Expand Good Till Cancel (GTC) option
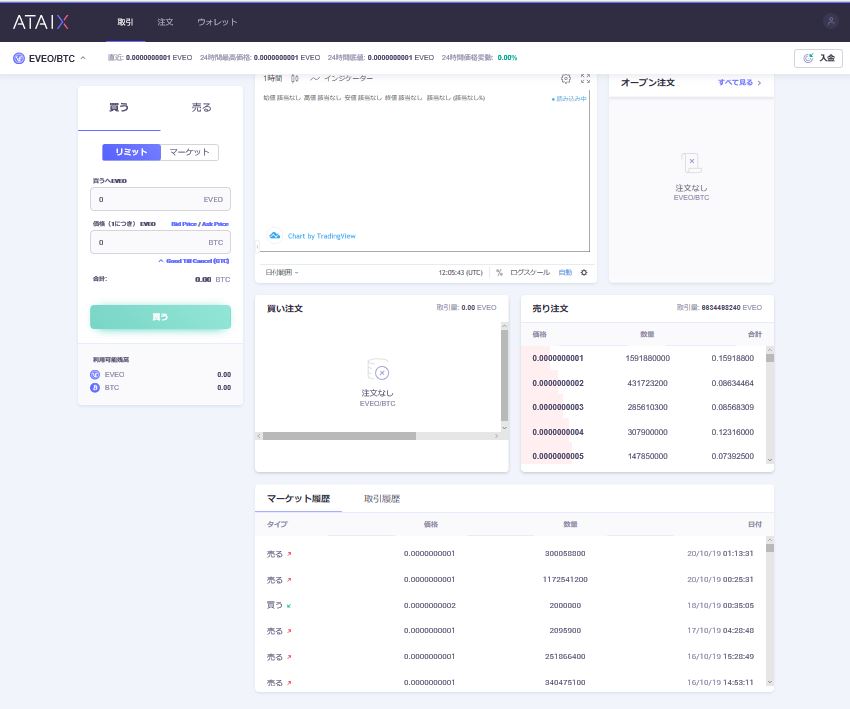 [x=194, y=261]
